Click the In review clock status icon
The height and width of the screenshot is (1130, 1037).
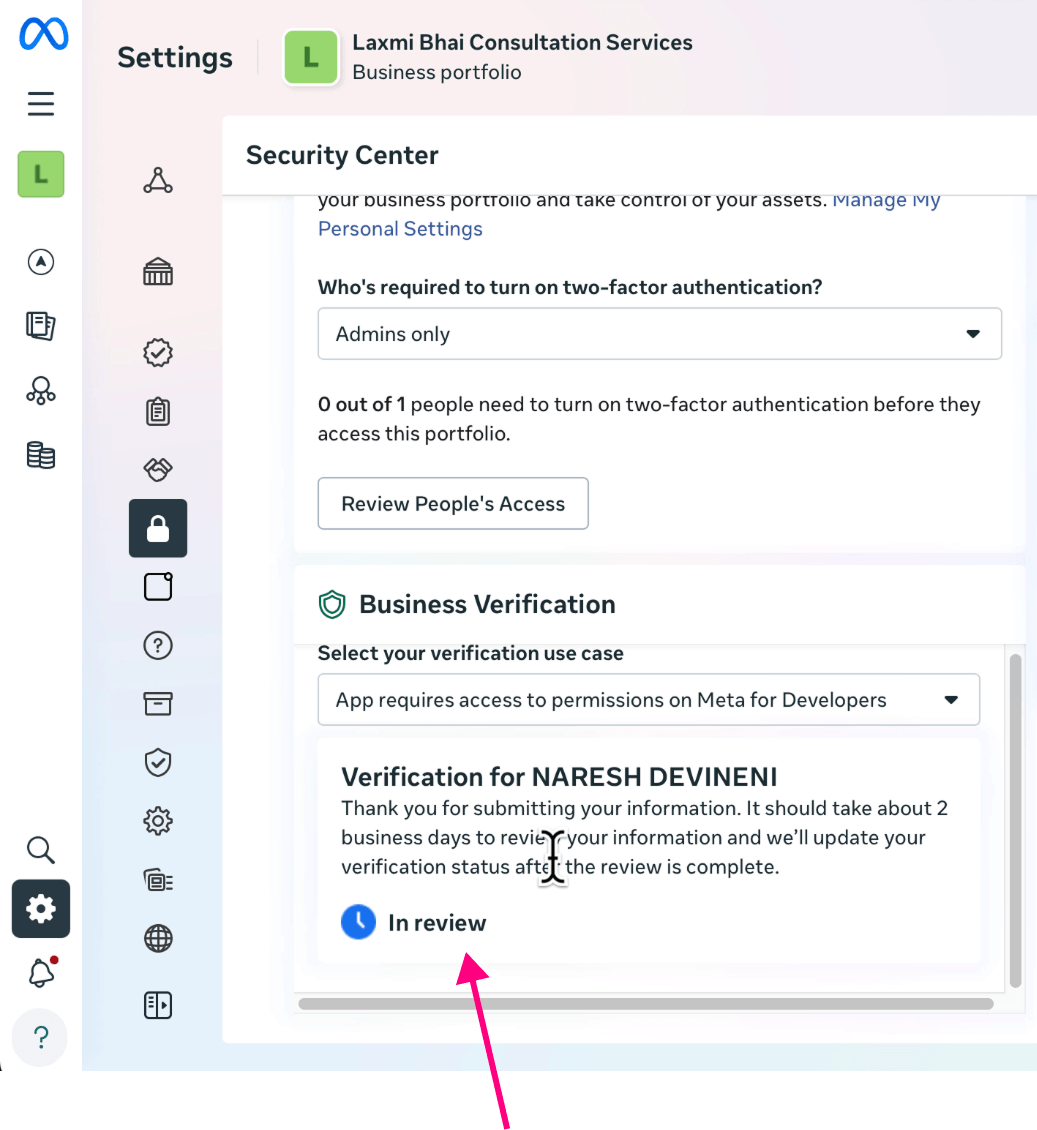358,922
